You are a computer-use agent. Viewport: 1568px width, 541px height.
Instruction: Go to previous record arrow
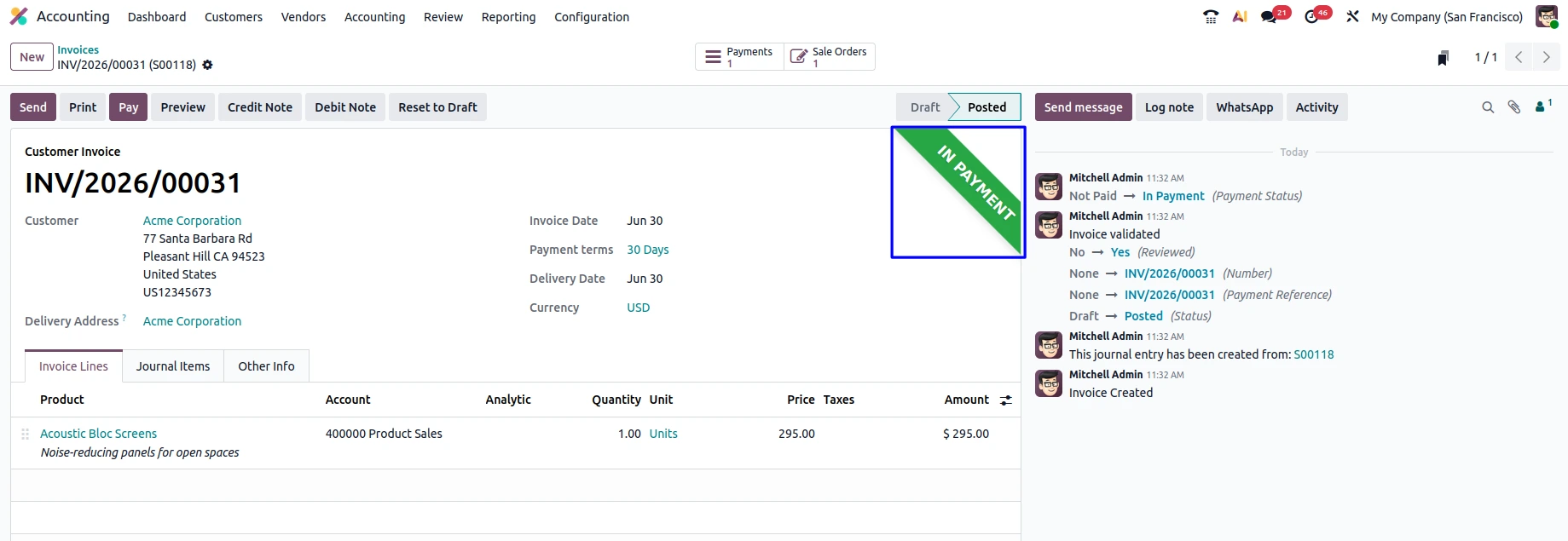[x=1519, y=57]
